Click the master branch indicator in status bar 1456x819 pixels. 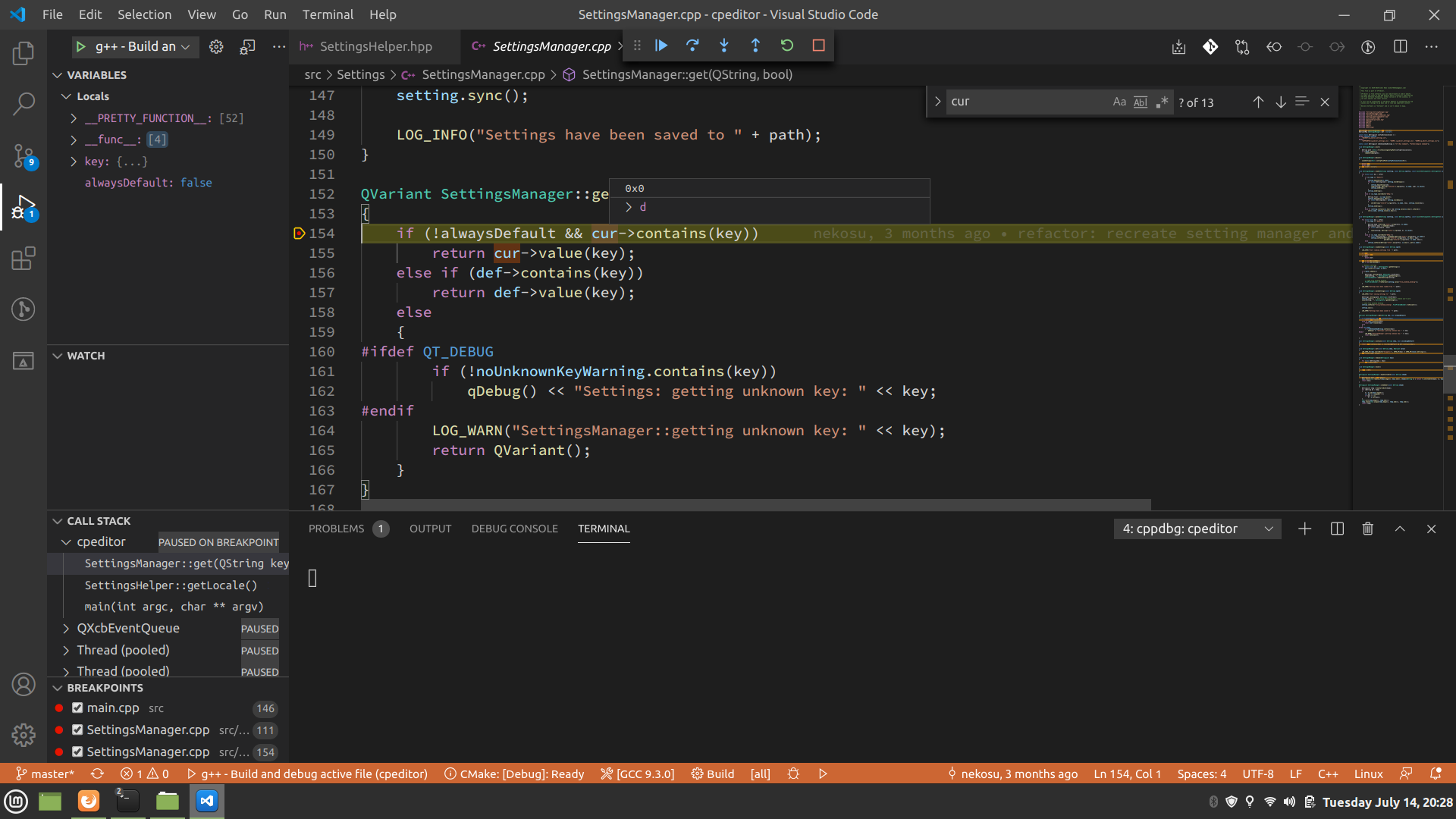tap(45, 773)
